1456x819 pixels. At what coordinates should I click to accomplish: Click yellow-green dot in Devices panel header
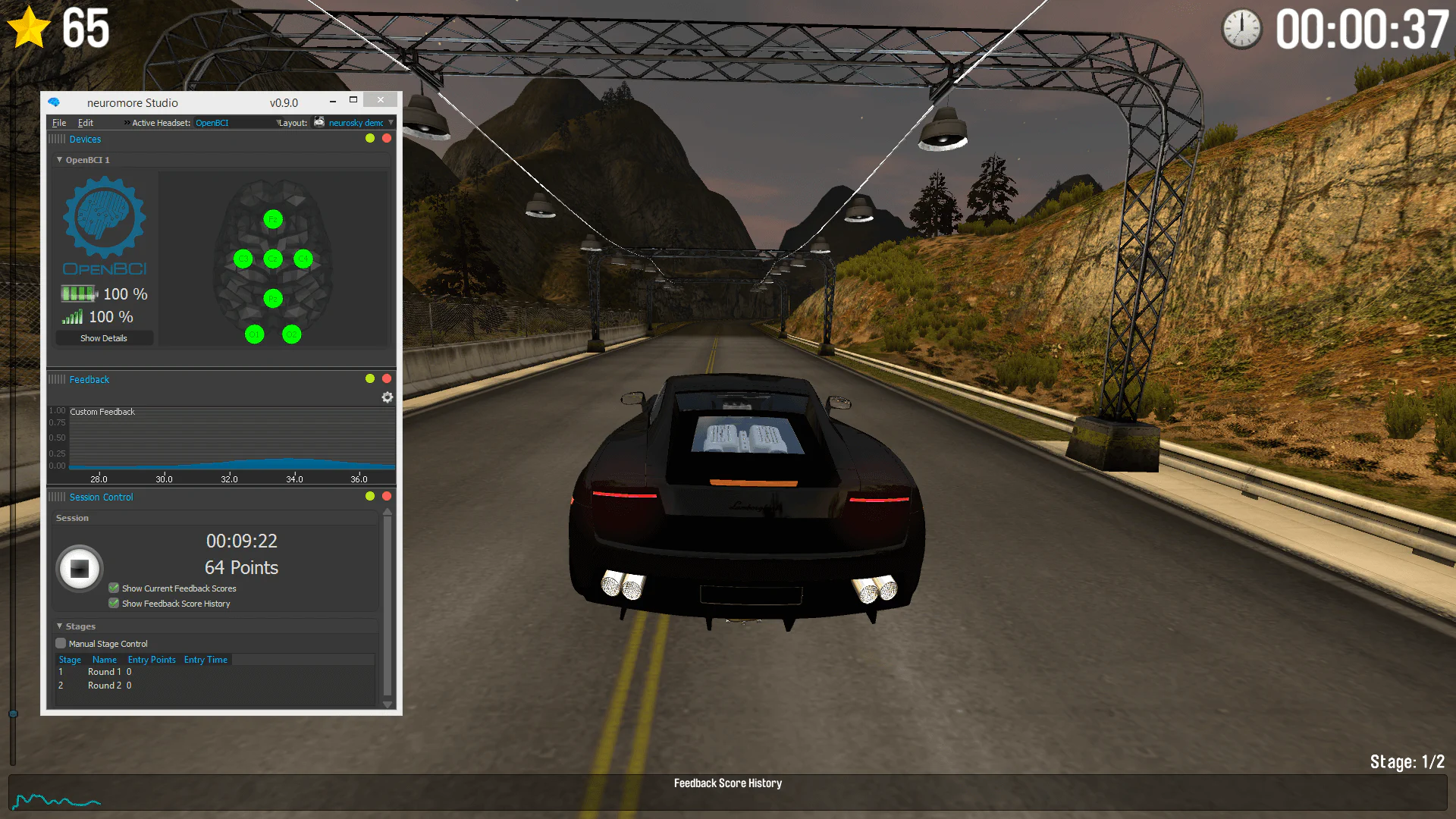coord(370,139)
